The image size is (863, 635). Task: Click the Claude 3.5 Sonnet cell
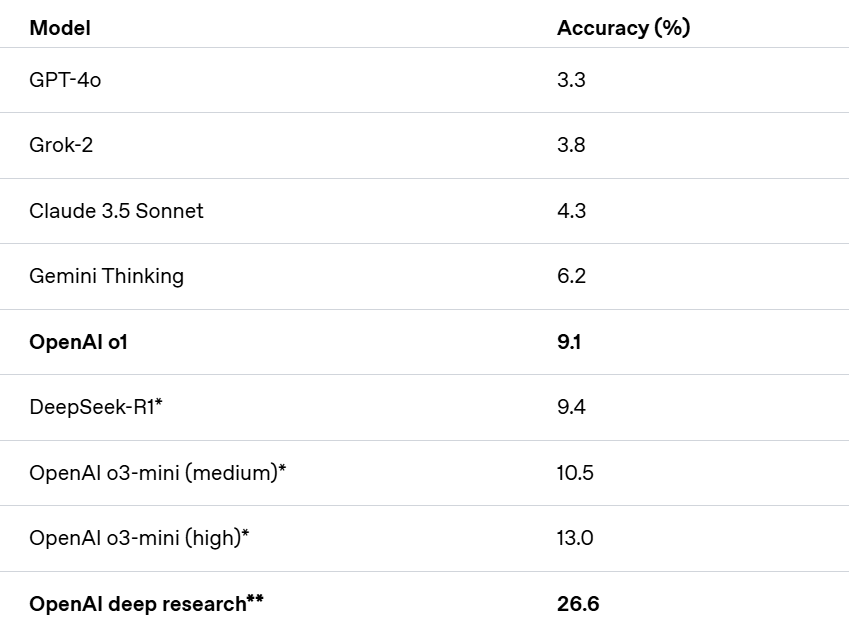(x=116, y=211)
